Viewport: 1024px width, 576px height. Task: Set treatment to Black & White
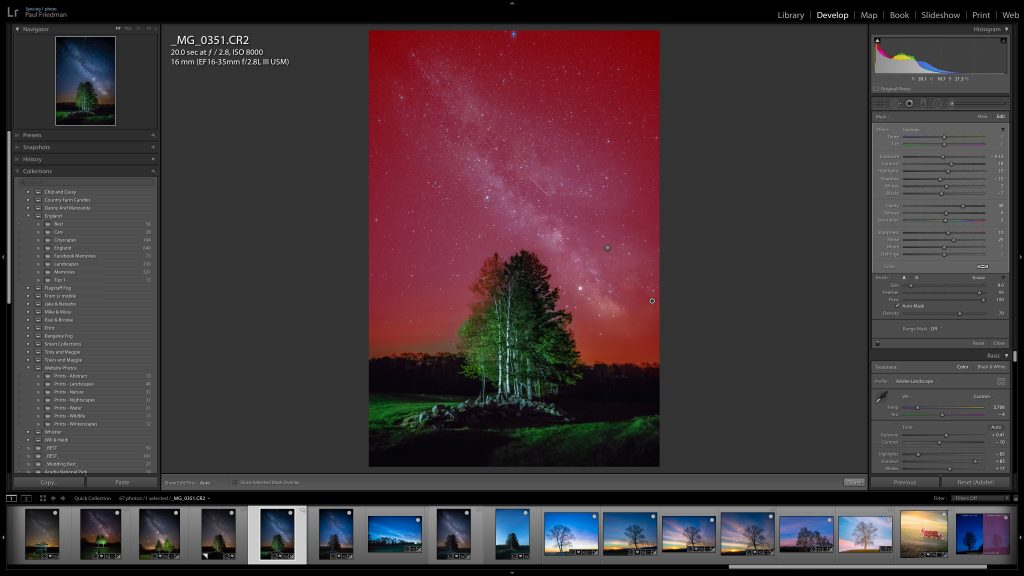click(x=992, y=367)
